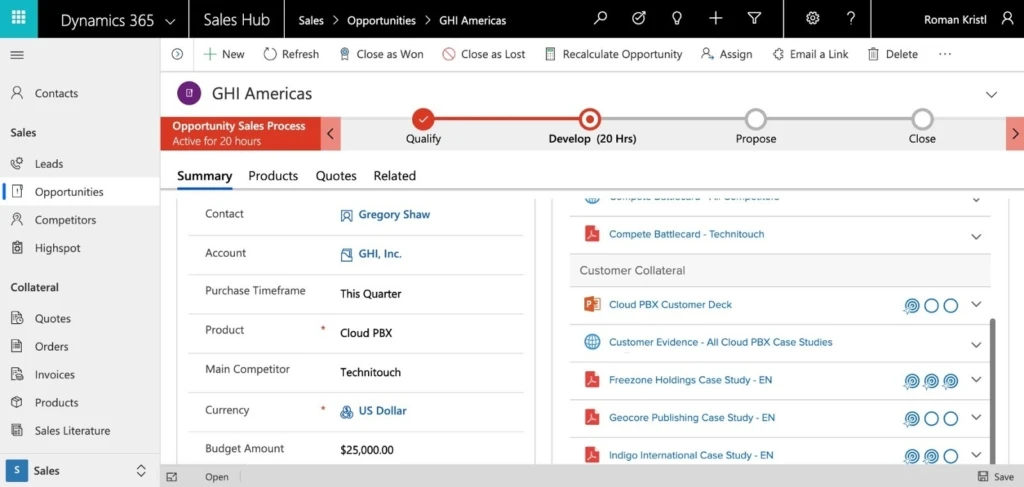Expand the header chevron beside GHI Americas
This screenshot has width=1024, height=487.
point(991,95)
